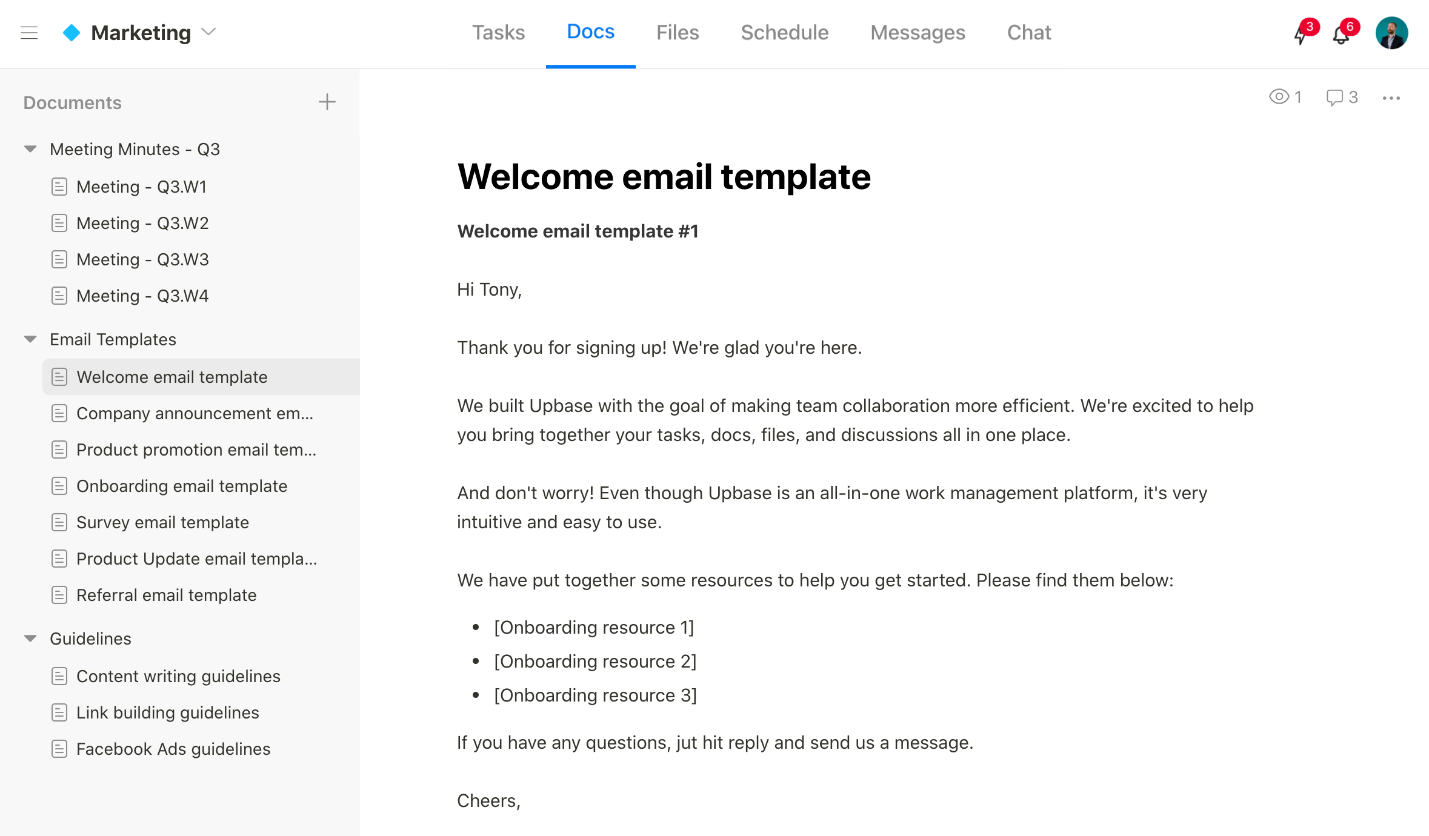This screenshot has width=1429, height=836.
Task: Open the three-dot more options menu
Action: 1391,98
